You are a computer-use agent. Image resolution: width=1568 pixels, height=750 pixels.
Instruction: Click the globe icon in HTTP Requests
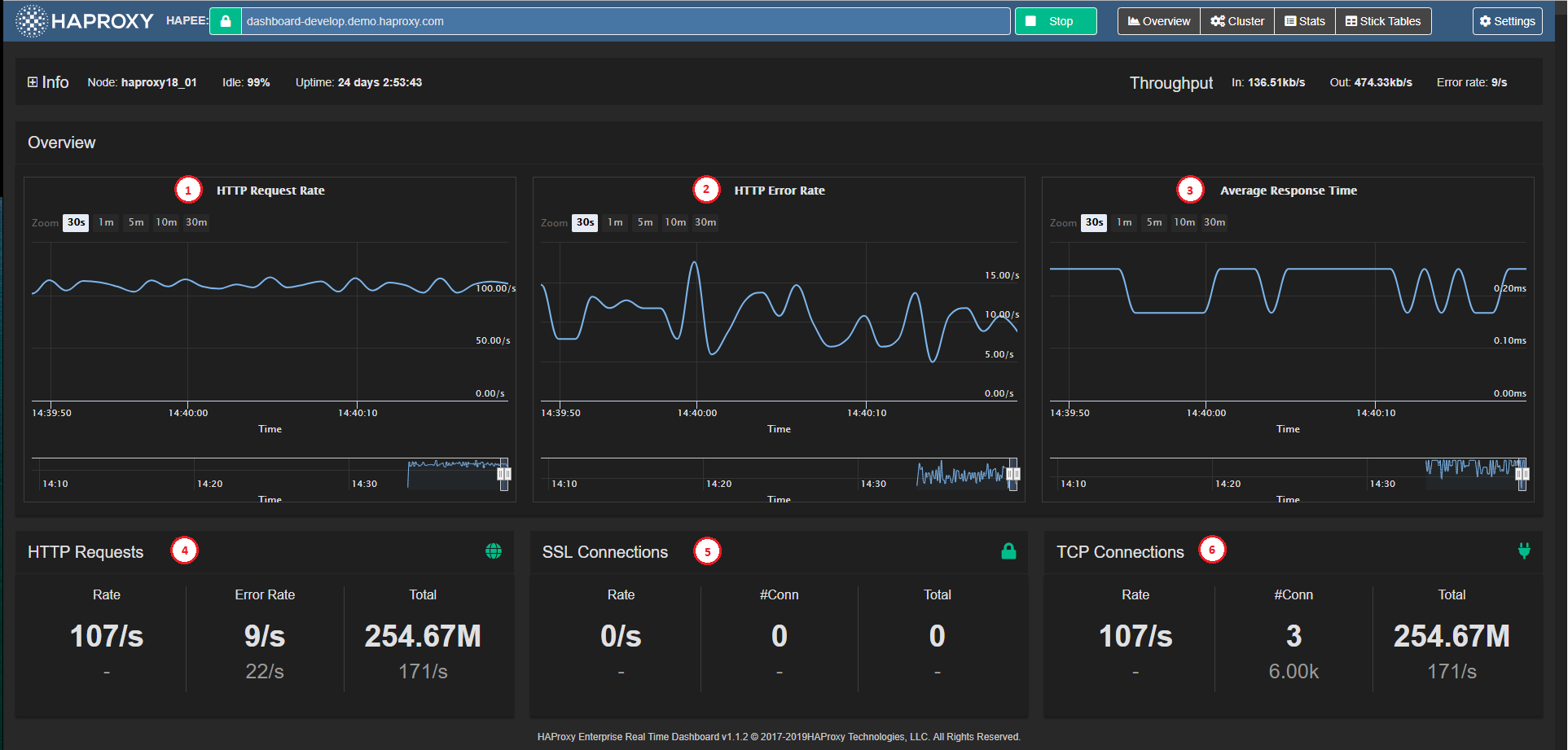494,551
